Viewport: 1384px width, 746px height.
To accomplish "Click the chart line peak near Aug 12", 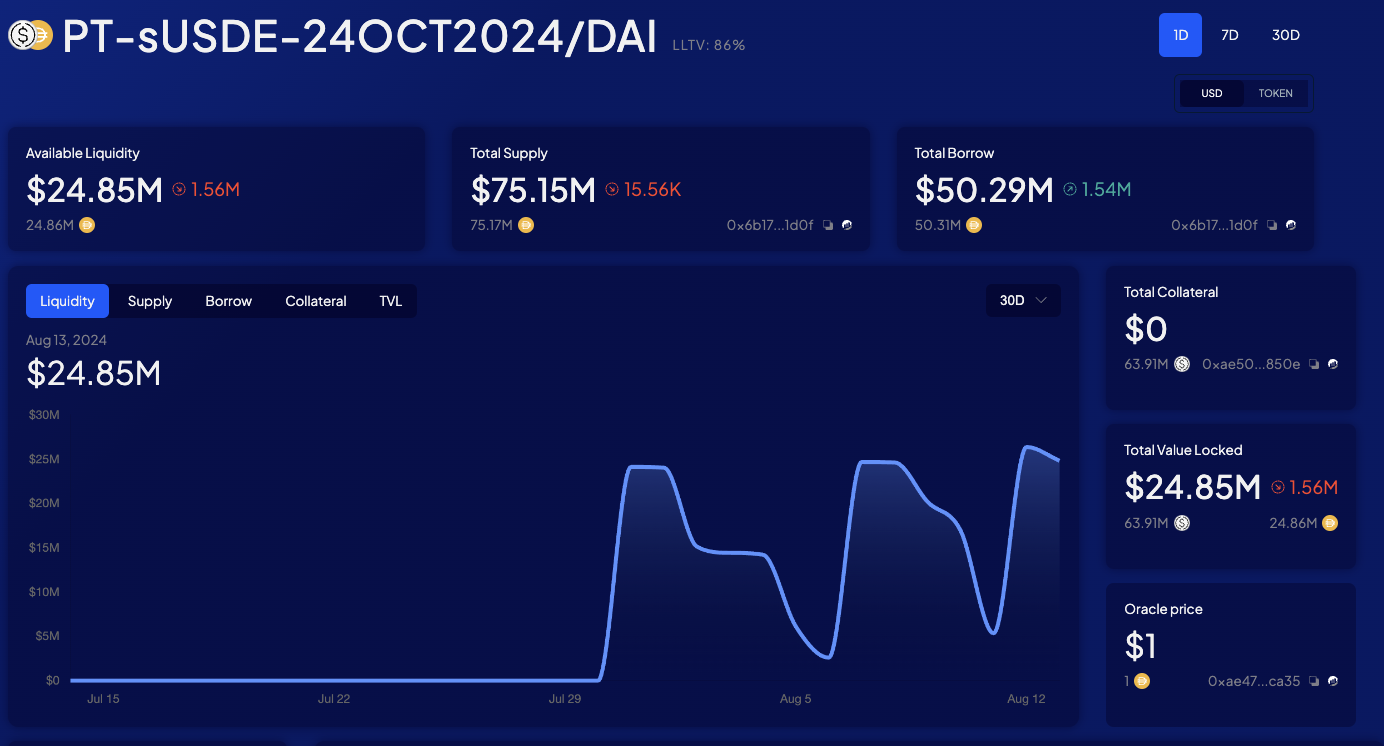I will [1027, 447].
